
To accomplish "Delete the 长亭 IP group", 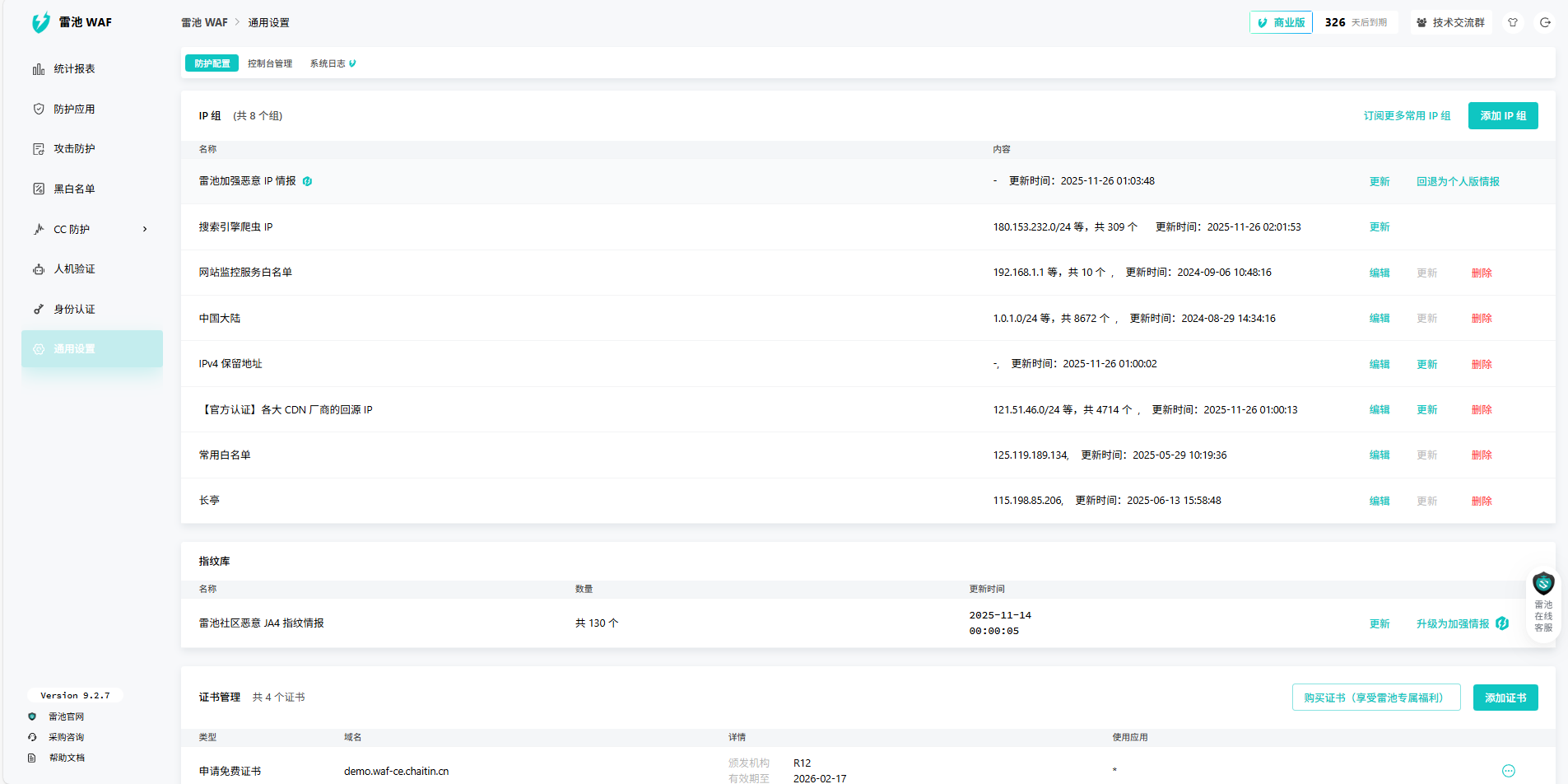I will pyautogui.click(x=1482, y=502).
